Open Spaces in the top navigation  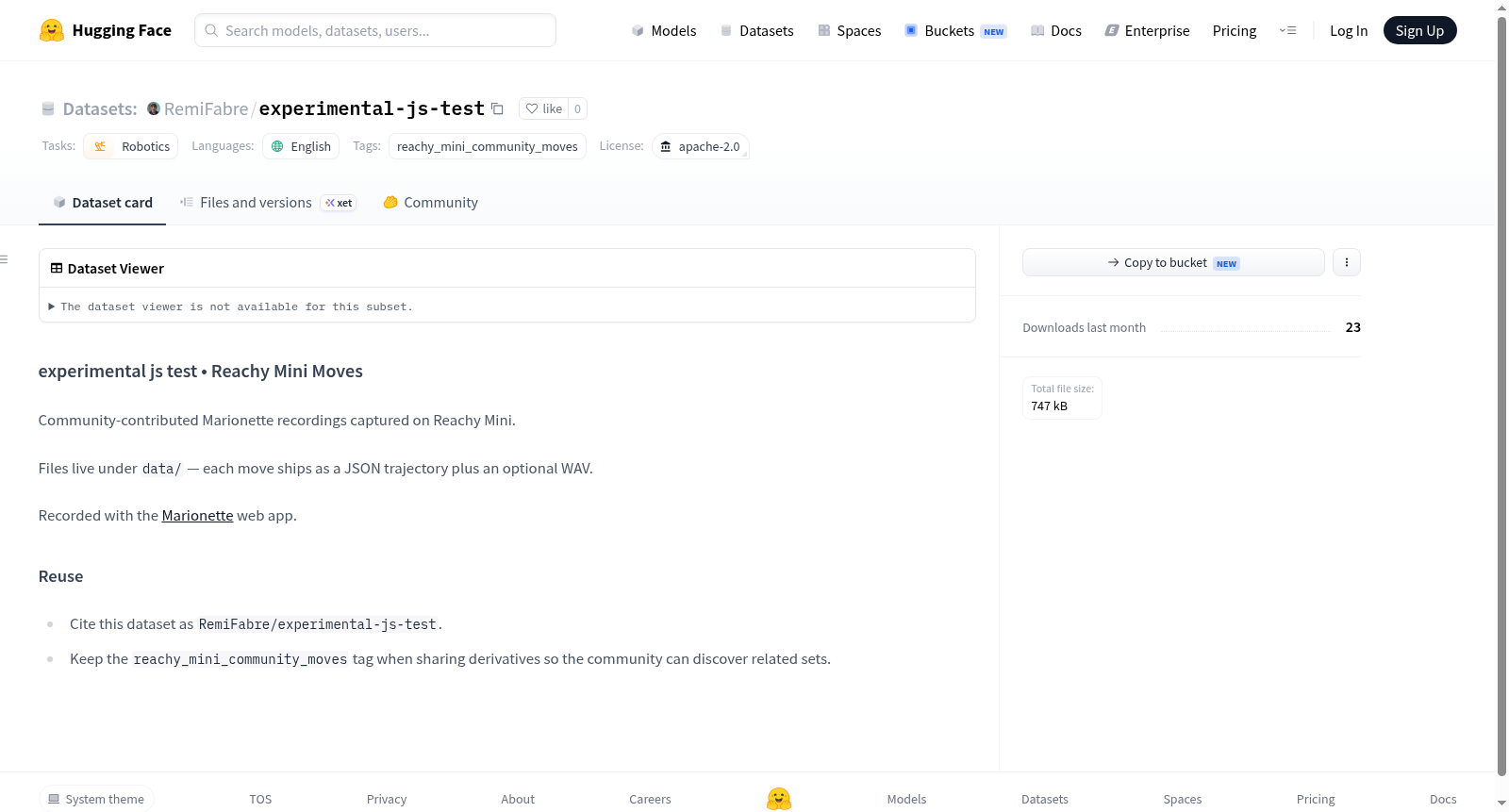849,30
